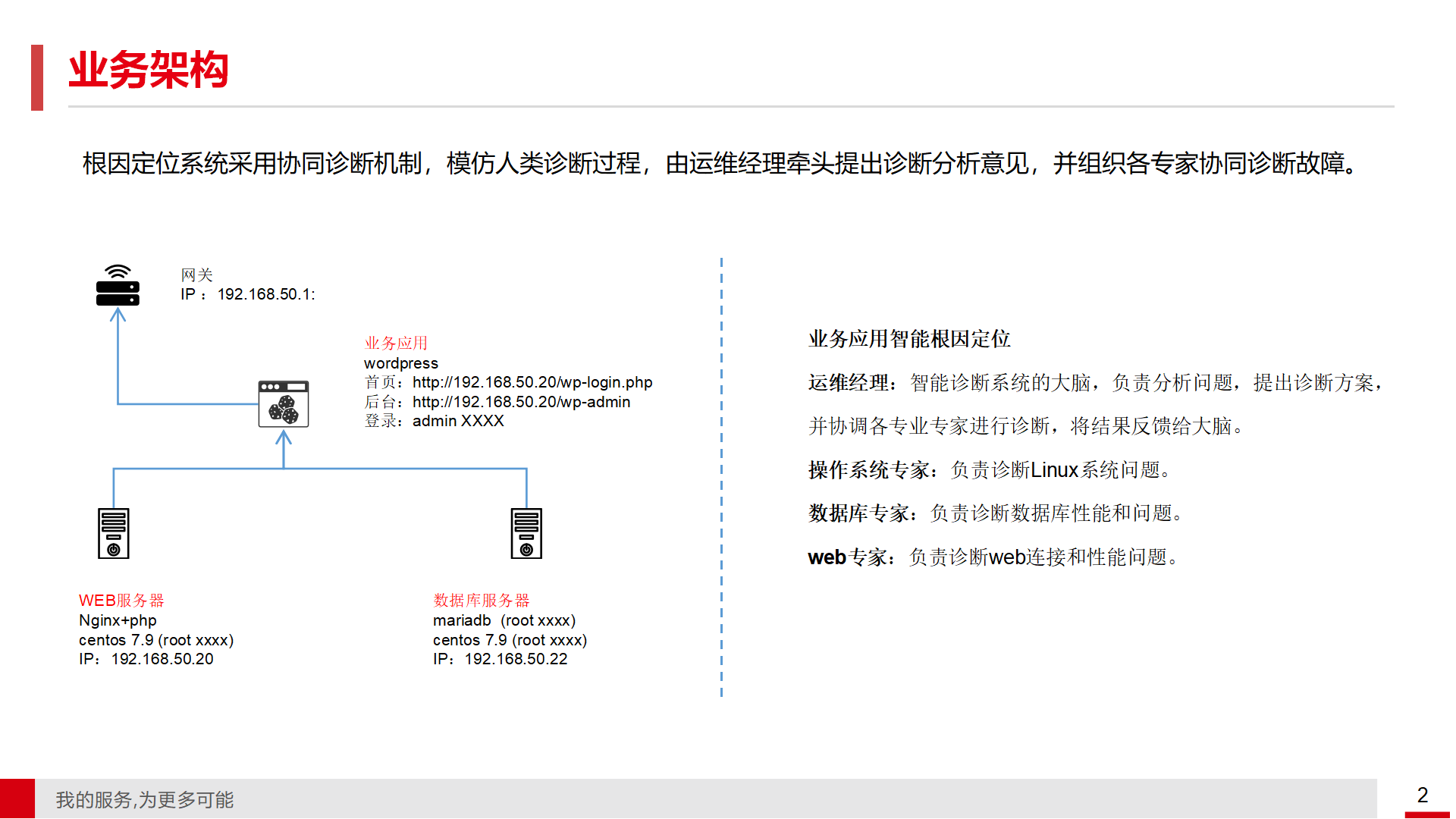Click the red title accent bar
This screenshot has height=819, width=1456.
tap(37, 77)
